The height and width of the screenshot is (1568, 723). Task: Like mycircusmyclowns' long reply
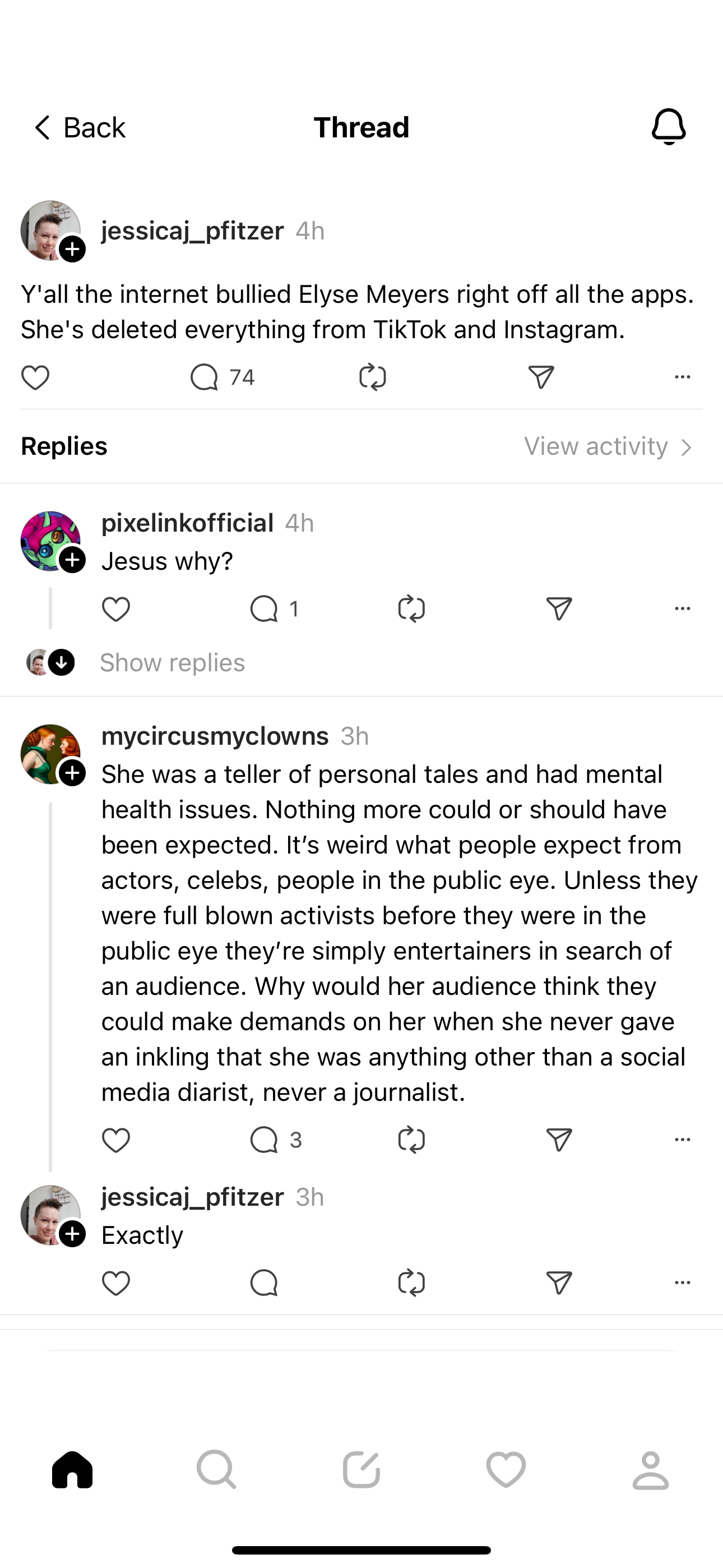[115, 1140]
